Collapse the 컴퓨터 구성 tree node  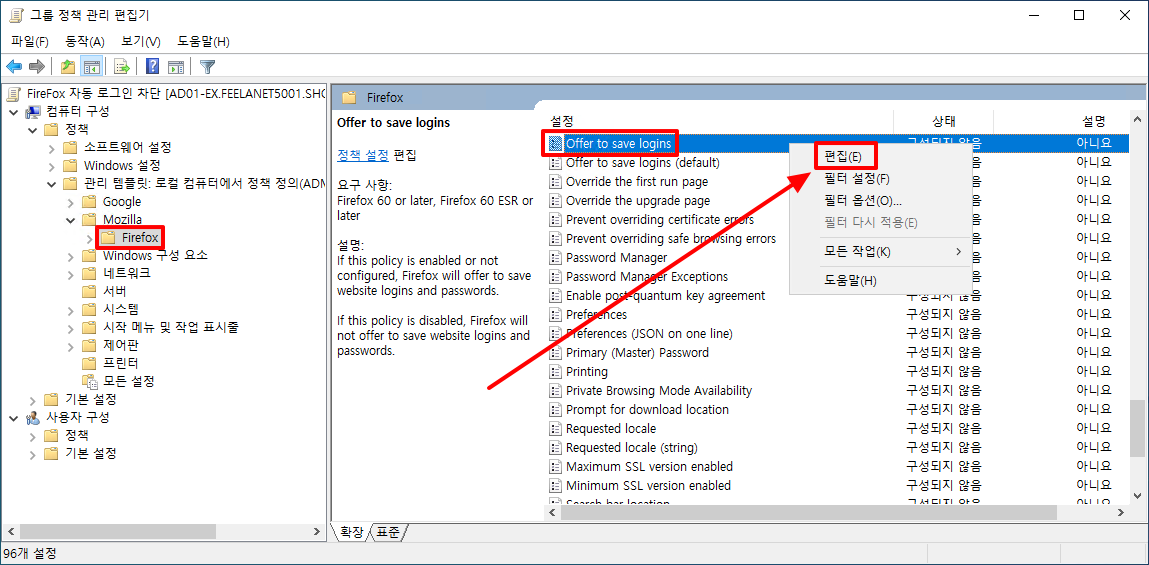pyautogui.click(x=14, y=112)
